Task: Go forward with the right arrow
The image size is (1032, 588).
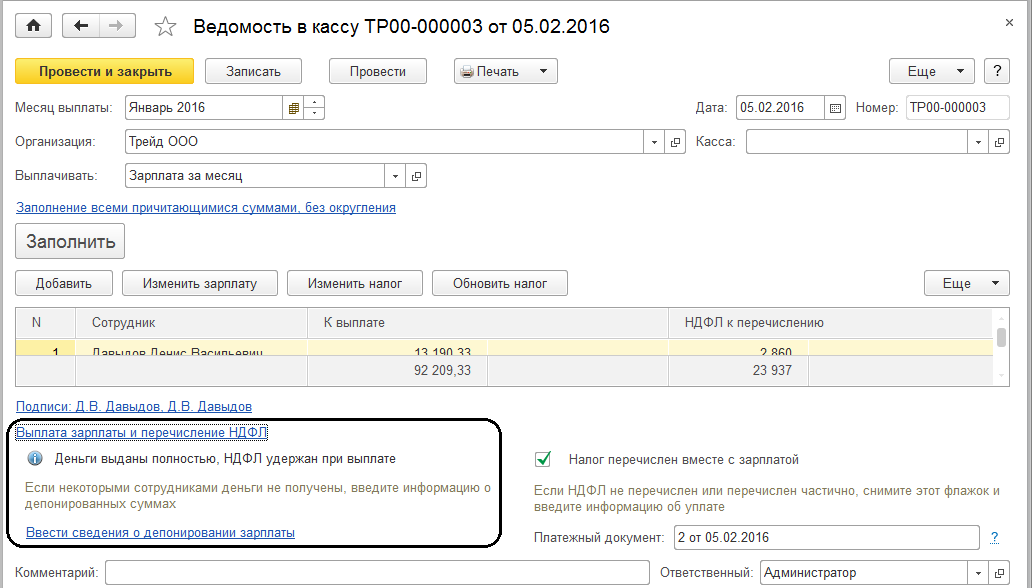Action: 116,26
